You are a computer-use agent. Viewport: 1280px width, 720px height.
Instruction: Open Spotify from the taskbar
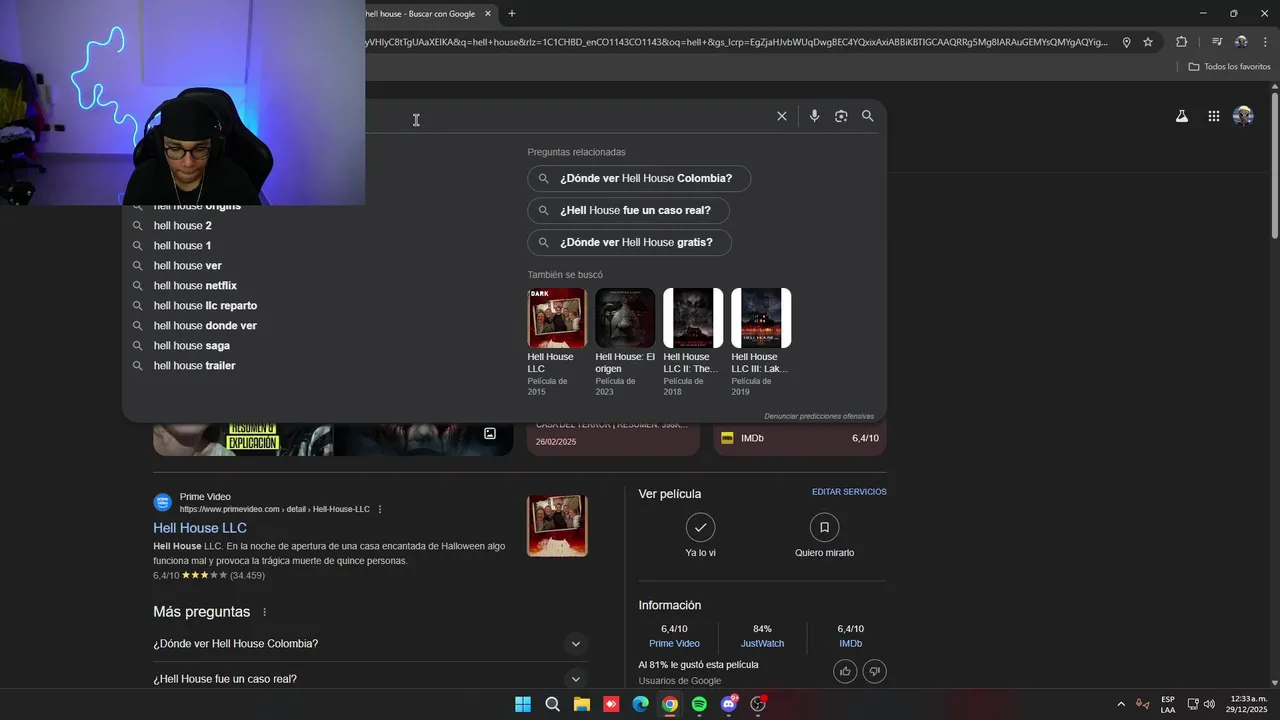[699, 704]
